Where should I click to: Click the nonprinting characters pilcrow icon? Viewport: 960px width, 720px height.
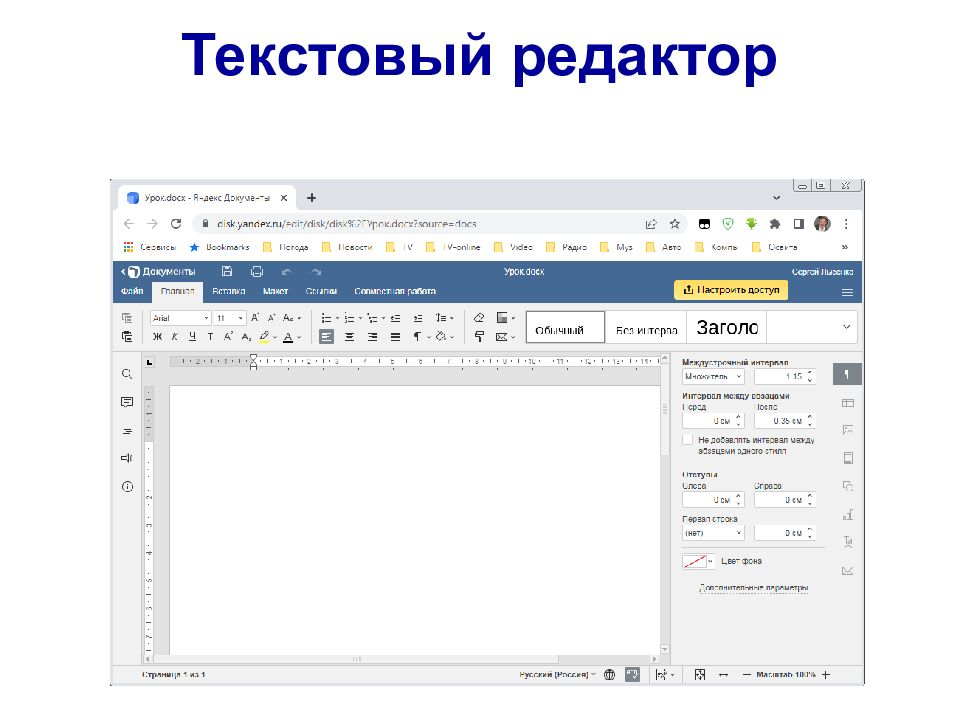tap(417, 337)
